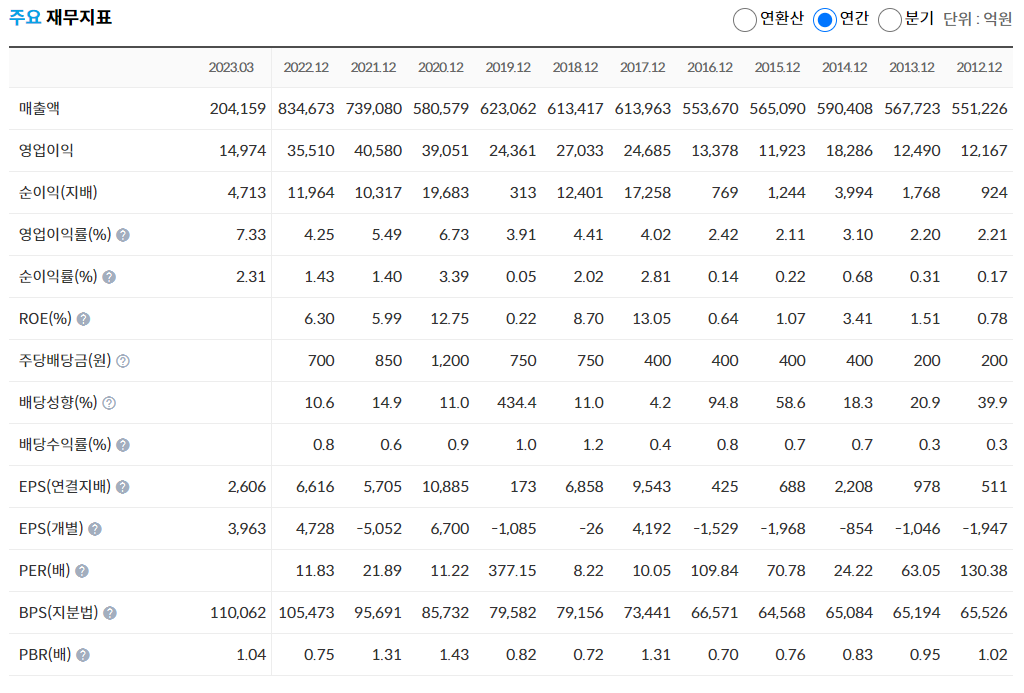
Task: Click the 2013.12 column header
Action: [912, 67]
